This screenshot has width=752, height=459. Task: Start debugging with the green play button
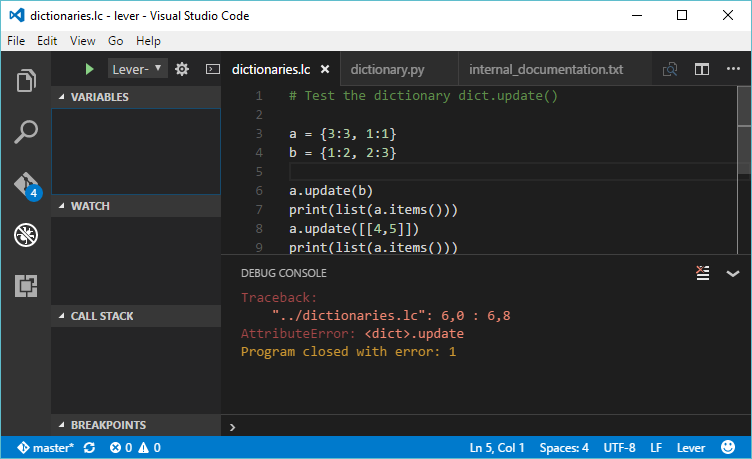[90, 70]
